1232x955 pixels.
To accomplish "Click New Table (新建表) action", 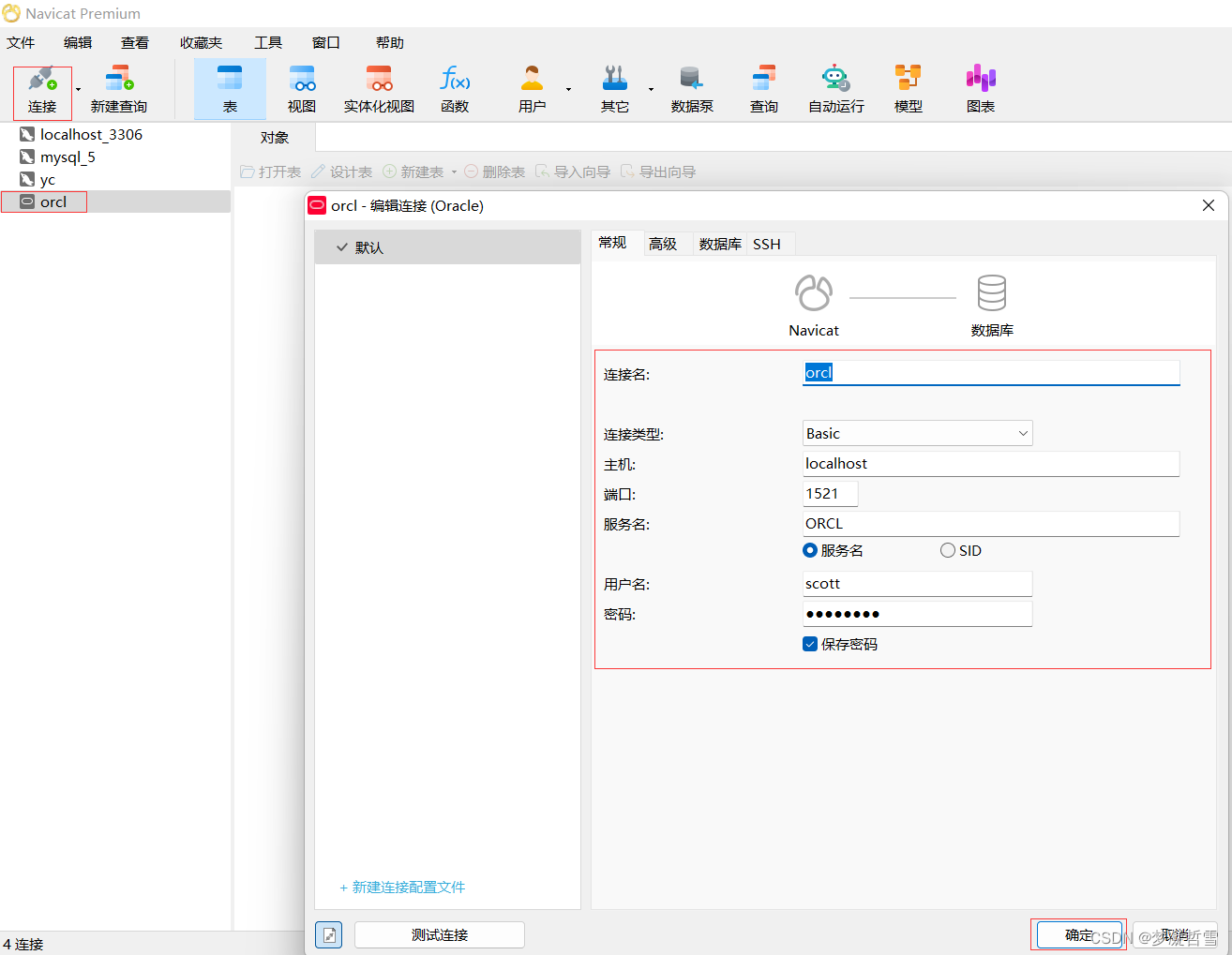I will coord(413,172).
